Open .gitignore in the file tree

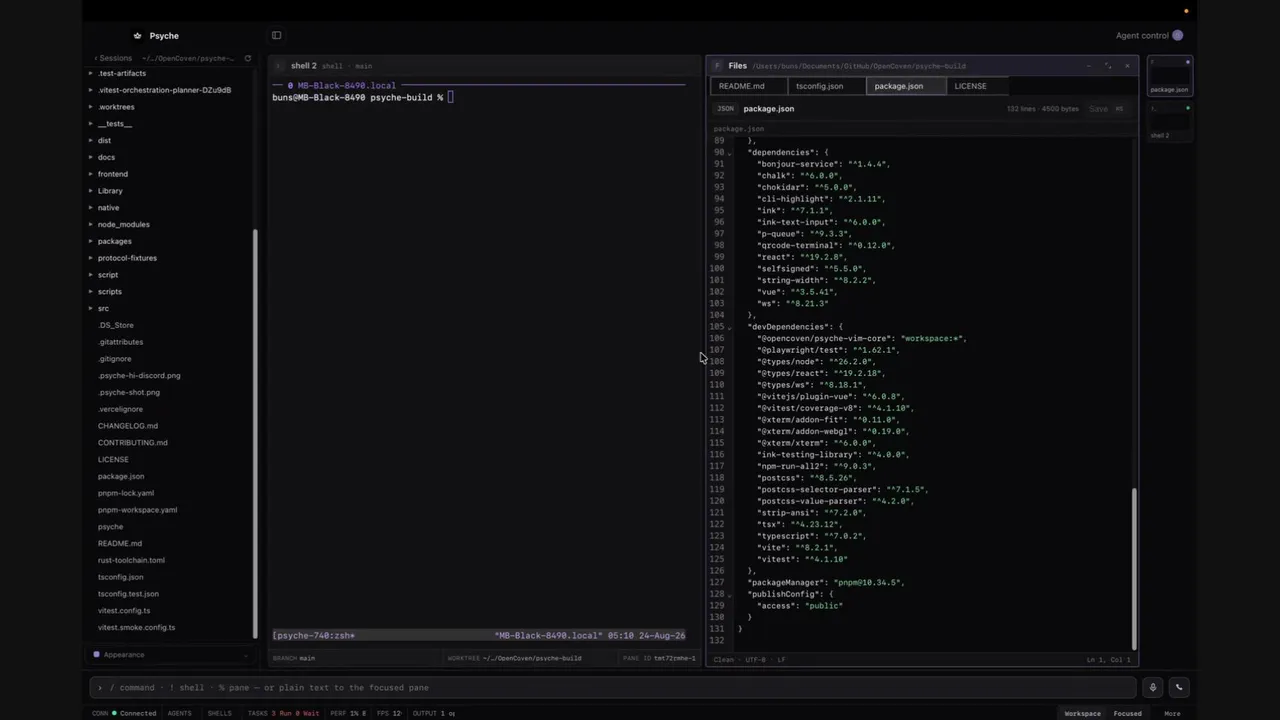(x=114, y=358)
